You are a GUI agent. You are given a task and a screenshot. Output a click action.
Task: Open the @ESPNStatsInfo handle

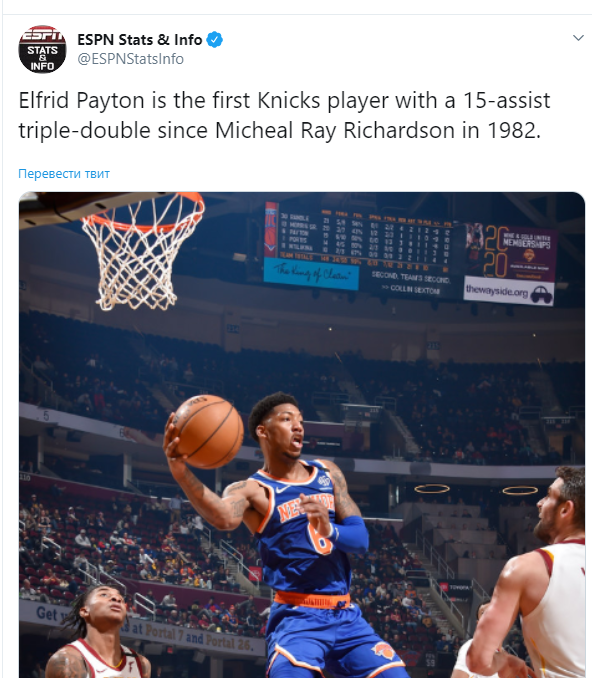point(130,59)
